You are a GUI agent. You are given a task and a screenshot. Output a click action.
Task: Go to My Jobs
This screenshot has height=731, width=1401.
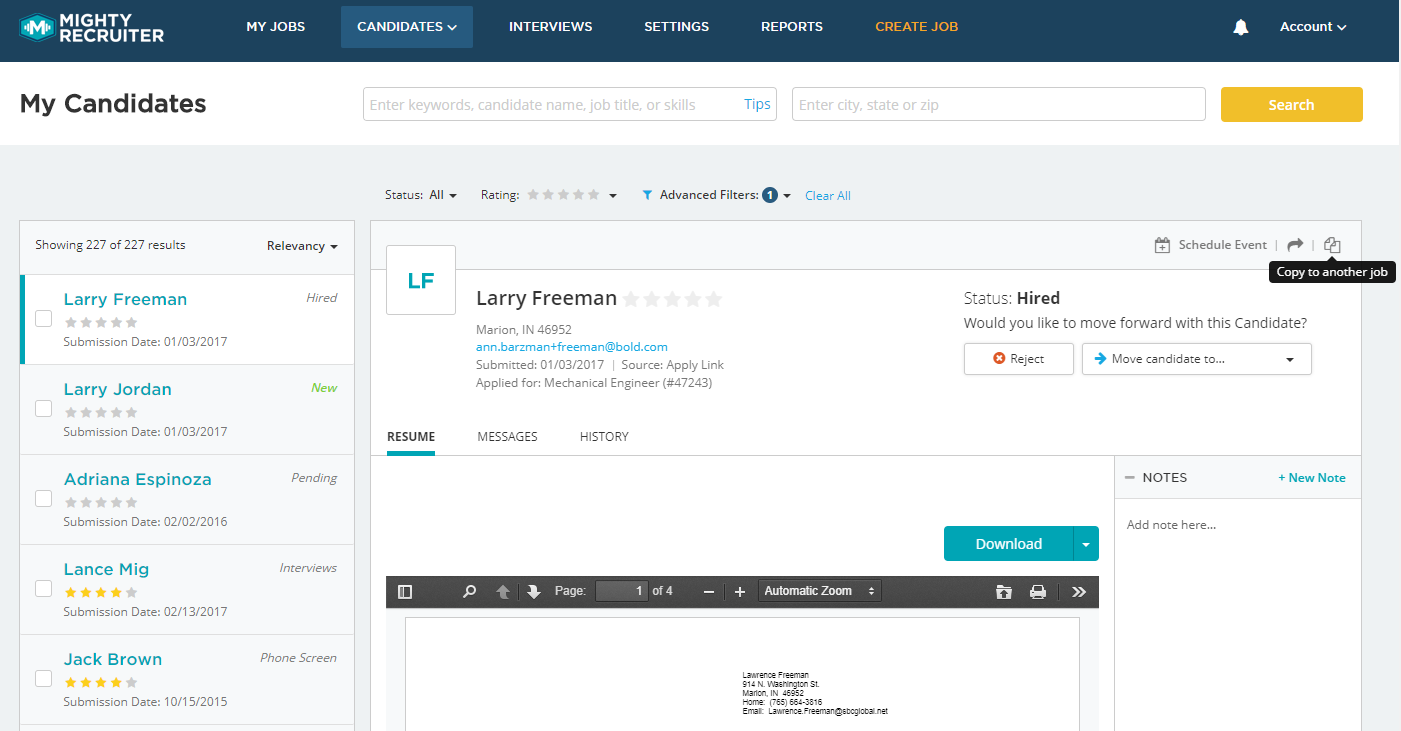pos(276,27)
